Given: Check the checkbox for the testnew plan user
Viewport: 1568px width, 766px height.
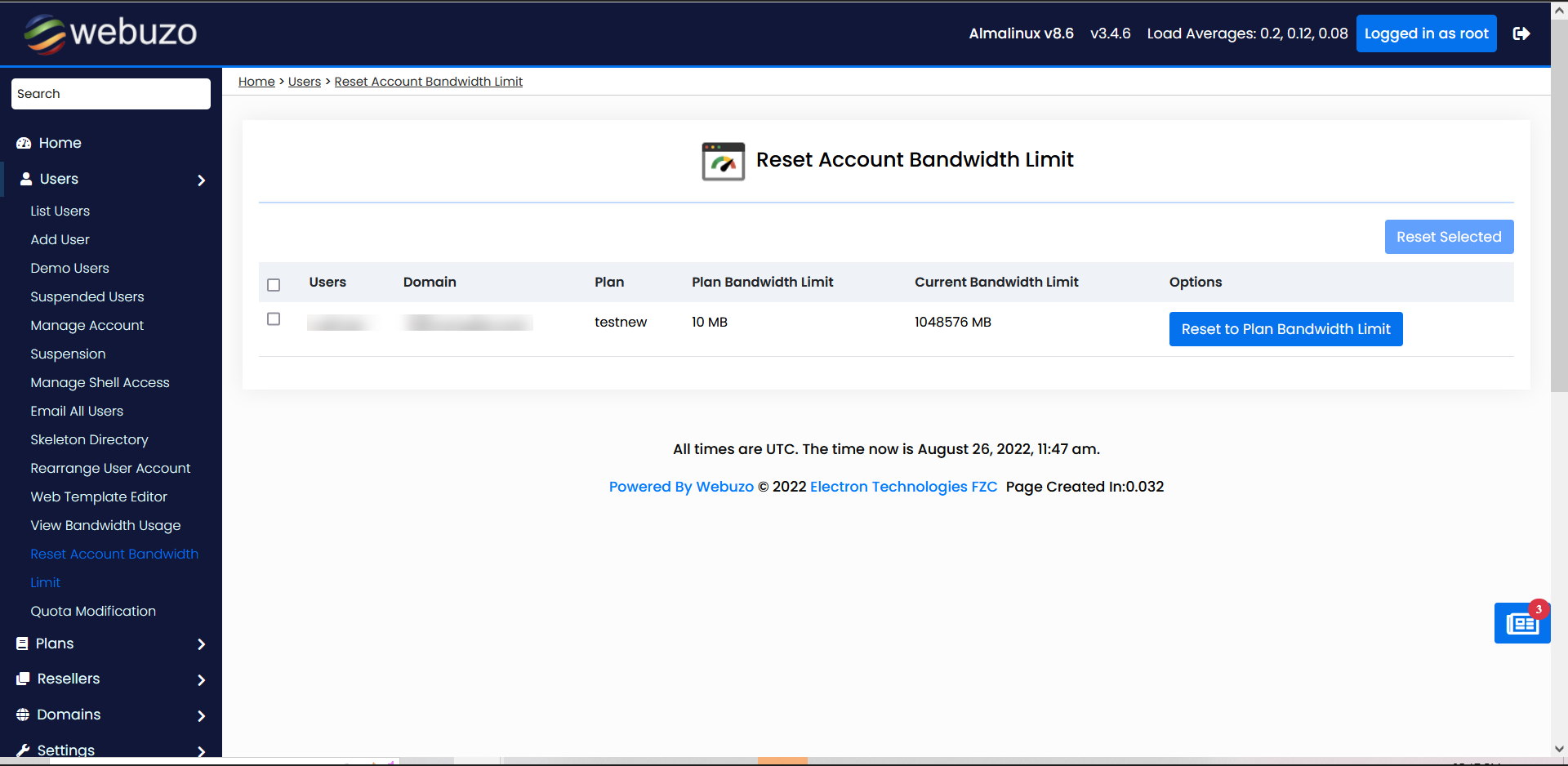Looking at the screenshot, I should coord(274,319).
